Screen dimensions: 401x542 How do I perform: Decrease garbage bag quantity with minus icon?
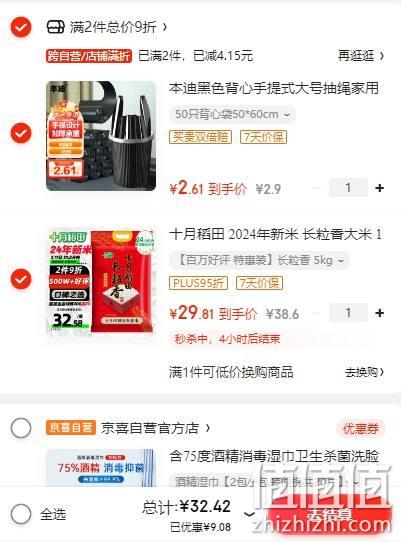(x=316, y=188)
